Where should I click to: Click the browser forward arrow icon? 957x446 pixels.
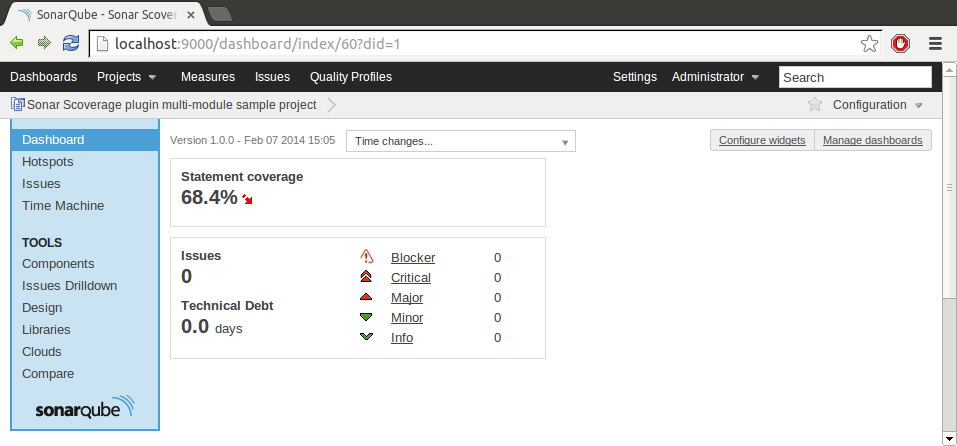43,43
